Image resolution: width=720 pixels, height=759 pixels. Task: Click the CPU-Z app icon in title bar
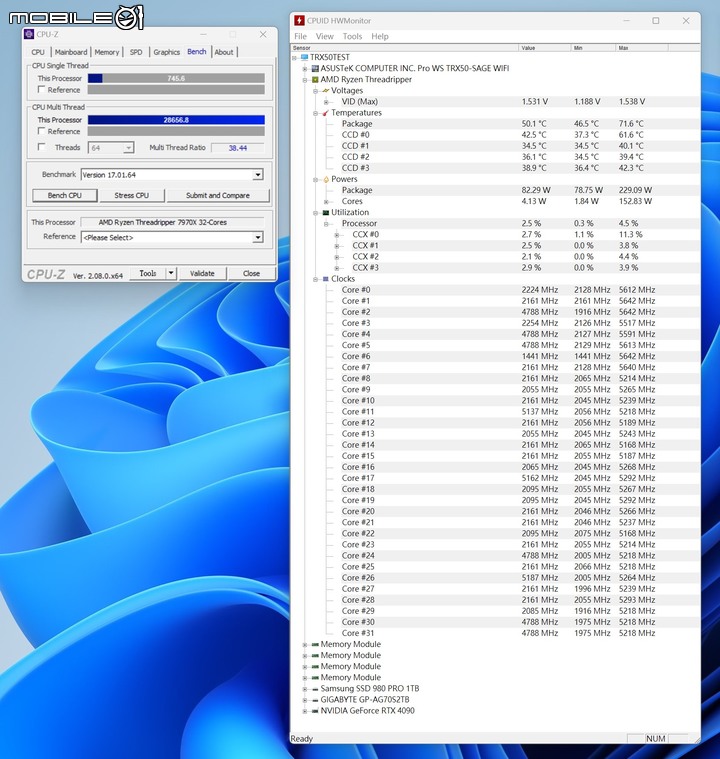coord(29,34)
